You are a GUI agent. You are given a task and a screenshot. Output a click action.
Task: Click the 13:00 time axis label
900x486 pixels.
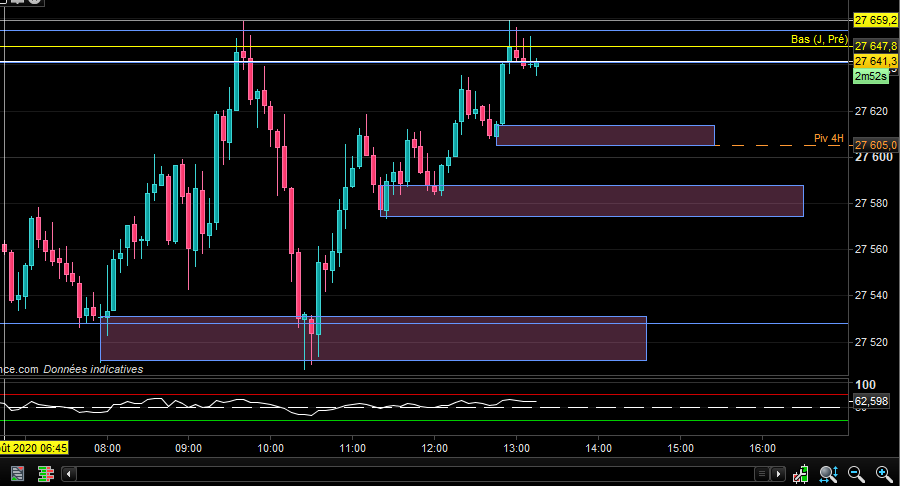[x=517, y=448]
